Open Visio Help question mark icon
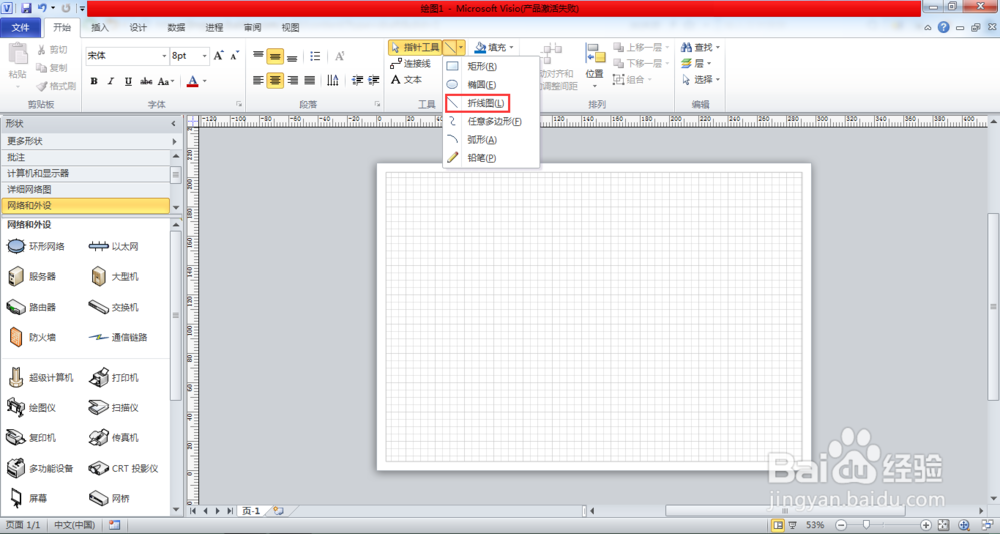The image size is (1000, 534). click(x=943, y=27)
